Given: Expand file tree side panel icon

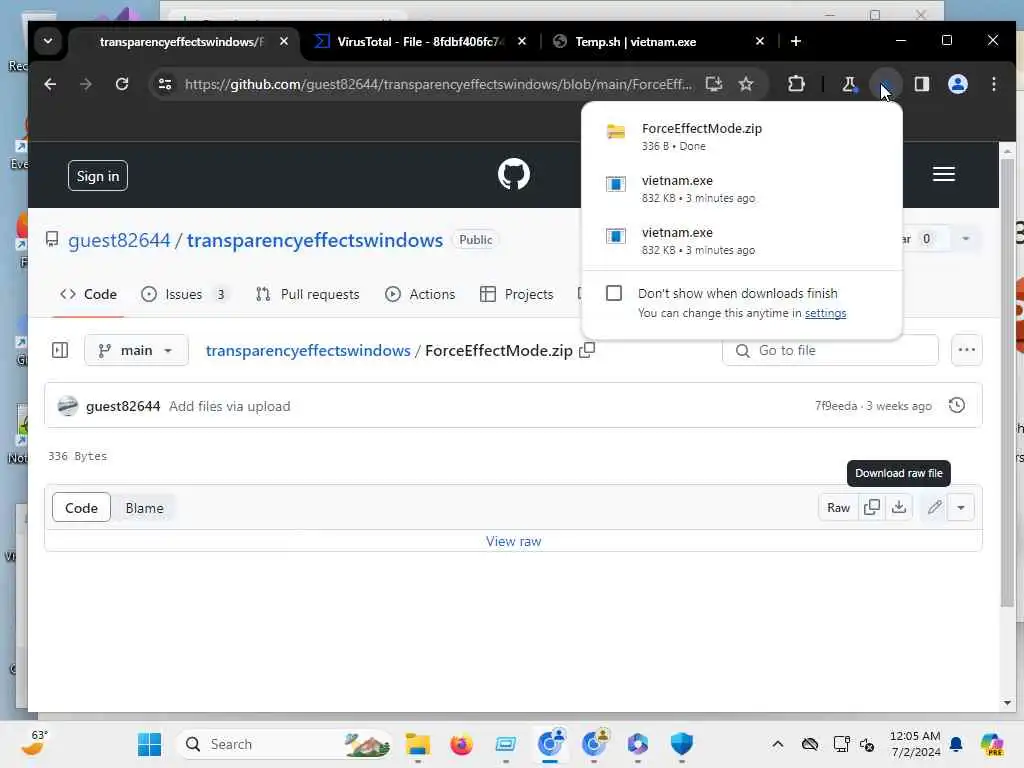Looking at the screenshot, I should [60, 351].
